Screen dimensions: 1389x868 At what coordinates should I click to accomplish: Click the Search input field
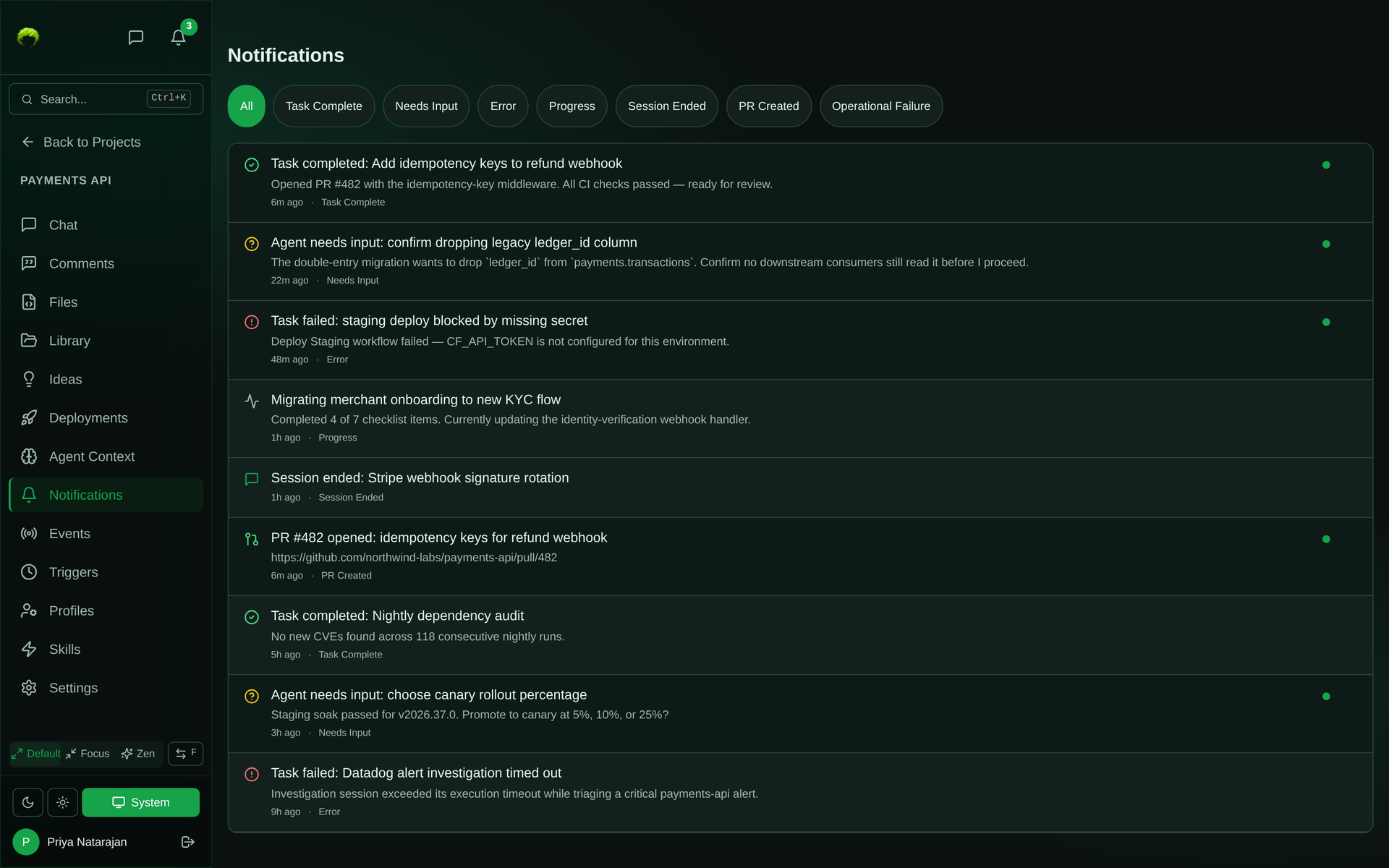(106, 99)
